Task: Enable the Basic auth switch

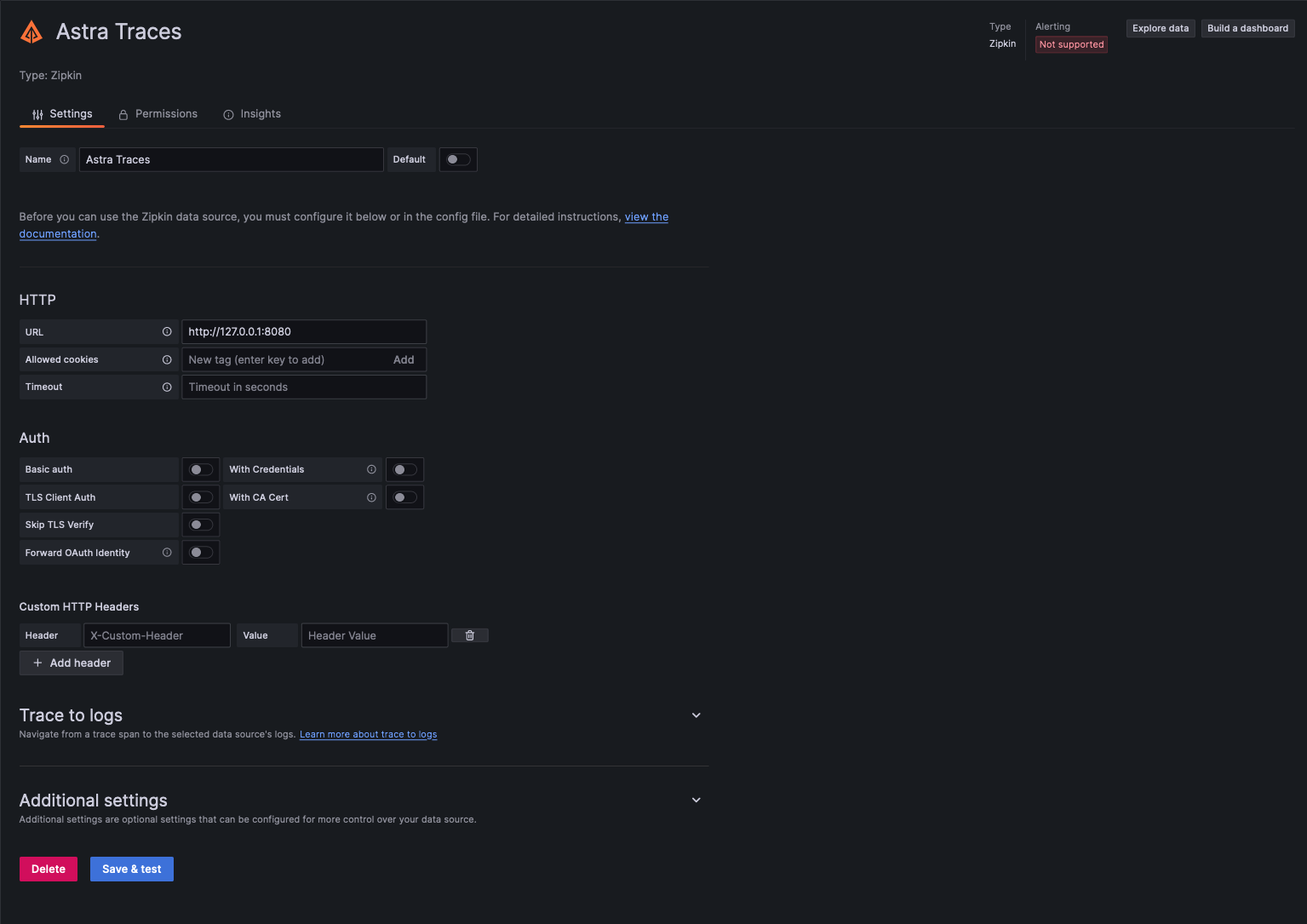Action: pyautogui.click(x=201, y=469)
